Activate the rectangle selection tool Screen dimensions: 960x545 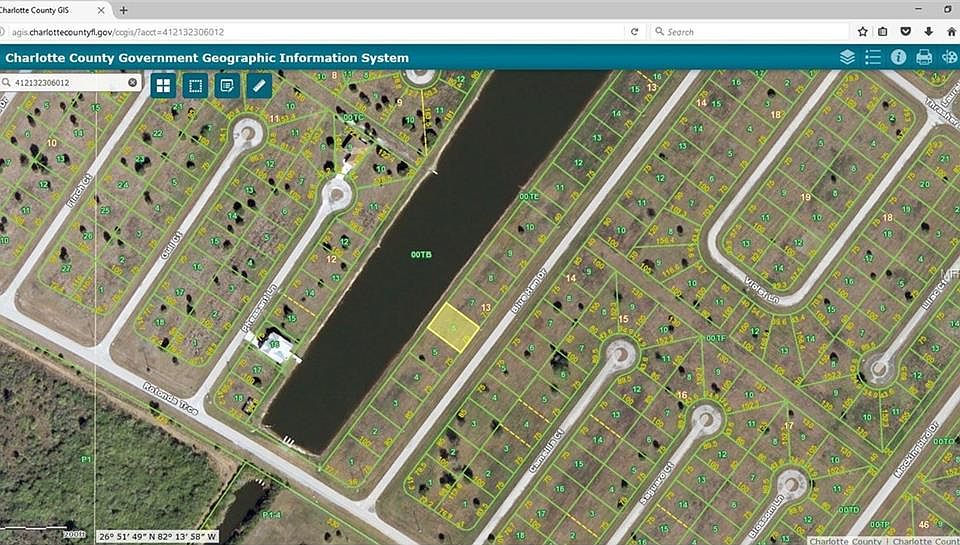click(195, 86)
